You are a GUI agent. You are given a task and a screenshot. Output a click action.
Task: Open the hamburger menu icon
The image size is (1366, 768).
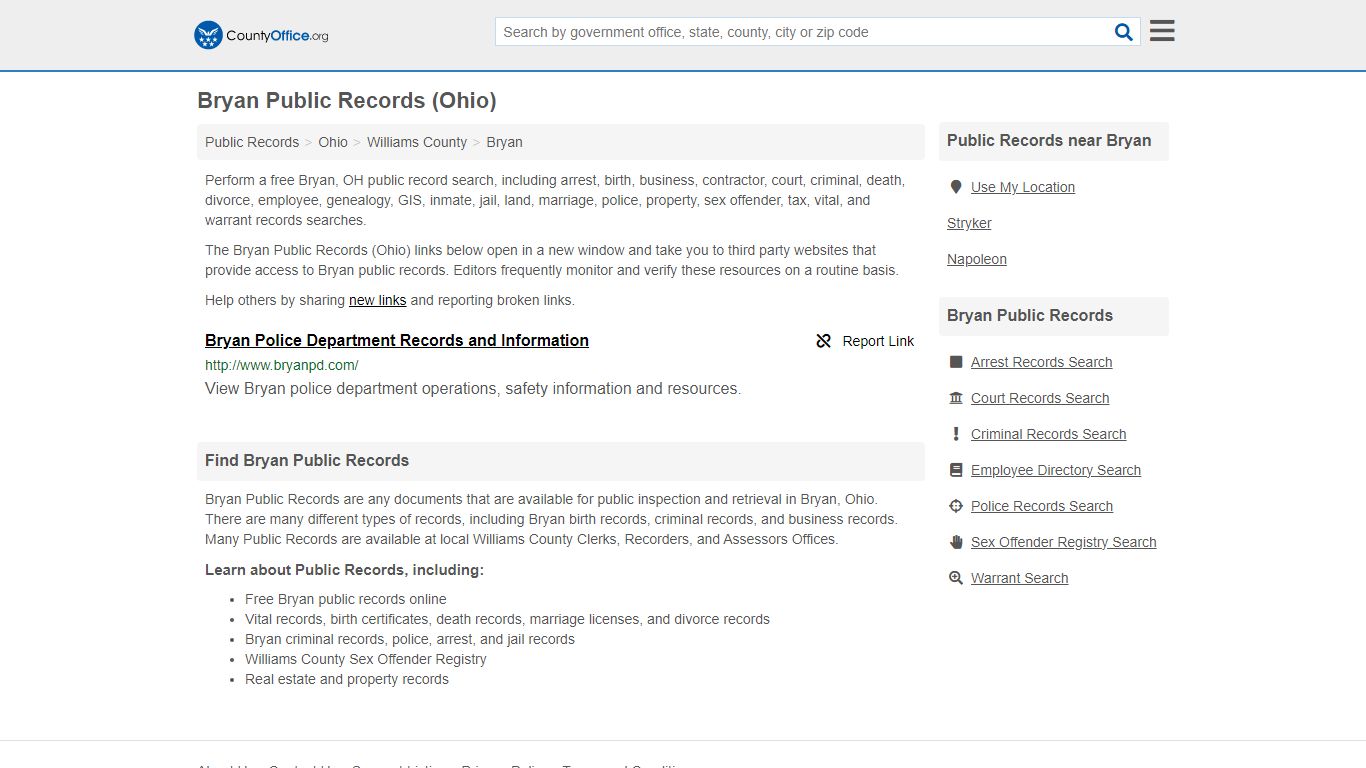point(1162,31)
